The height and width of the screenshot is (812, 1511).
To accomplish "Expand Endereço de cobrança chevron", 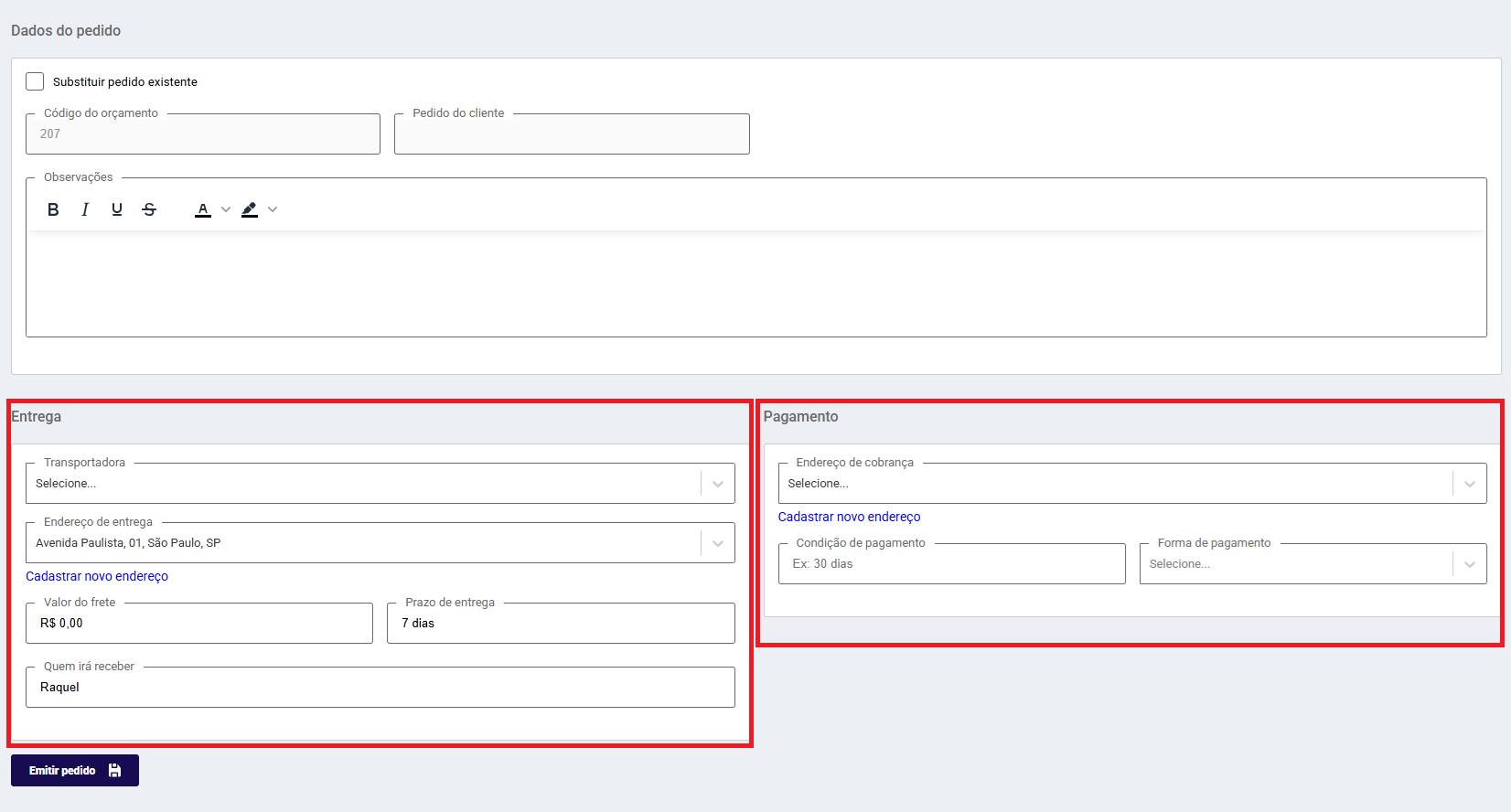I will click(1470, 484).
